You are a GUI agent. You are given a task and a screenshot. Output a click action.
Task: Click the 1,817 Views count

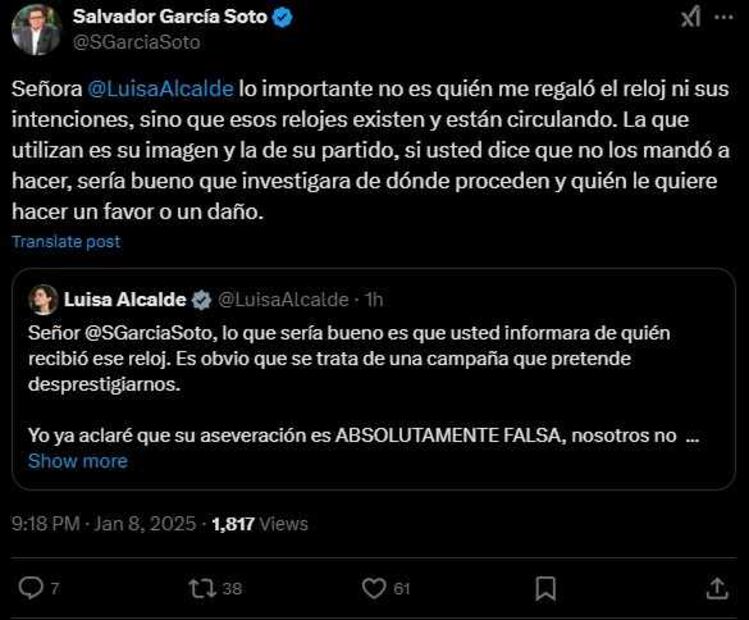click(260, 523)
